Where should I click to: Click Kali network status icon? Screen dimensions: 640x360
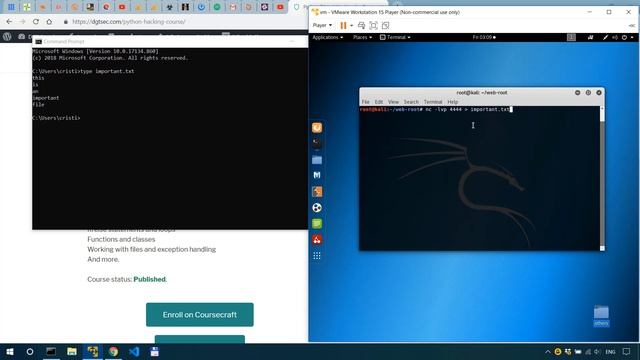pos(590,37)
